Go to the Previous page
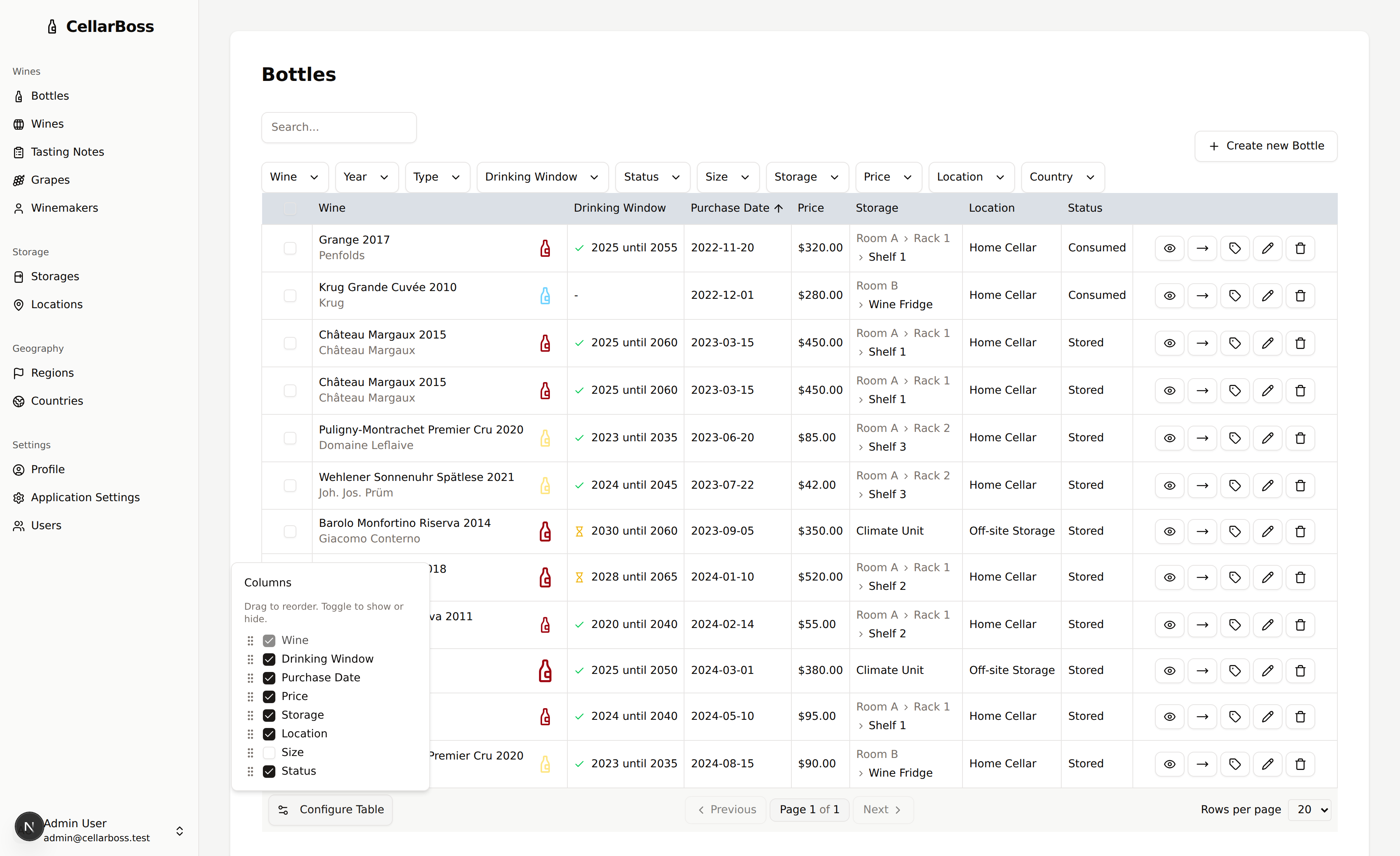Image resolution: width=1400 pixels, height=856 pixels. 726,809
